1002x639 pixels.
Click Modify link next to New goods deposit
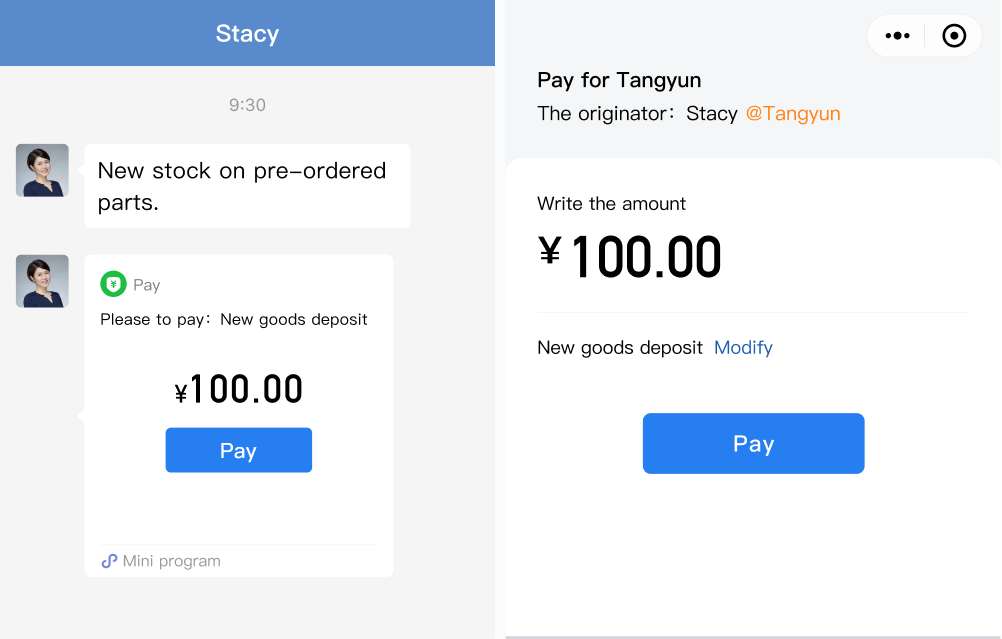(743, 348)
